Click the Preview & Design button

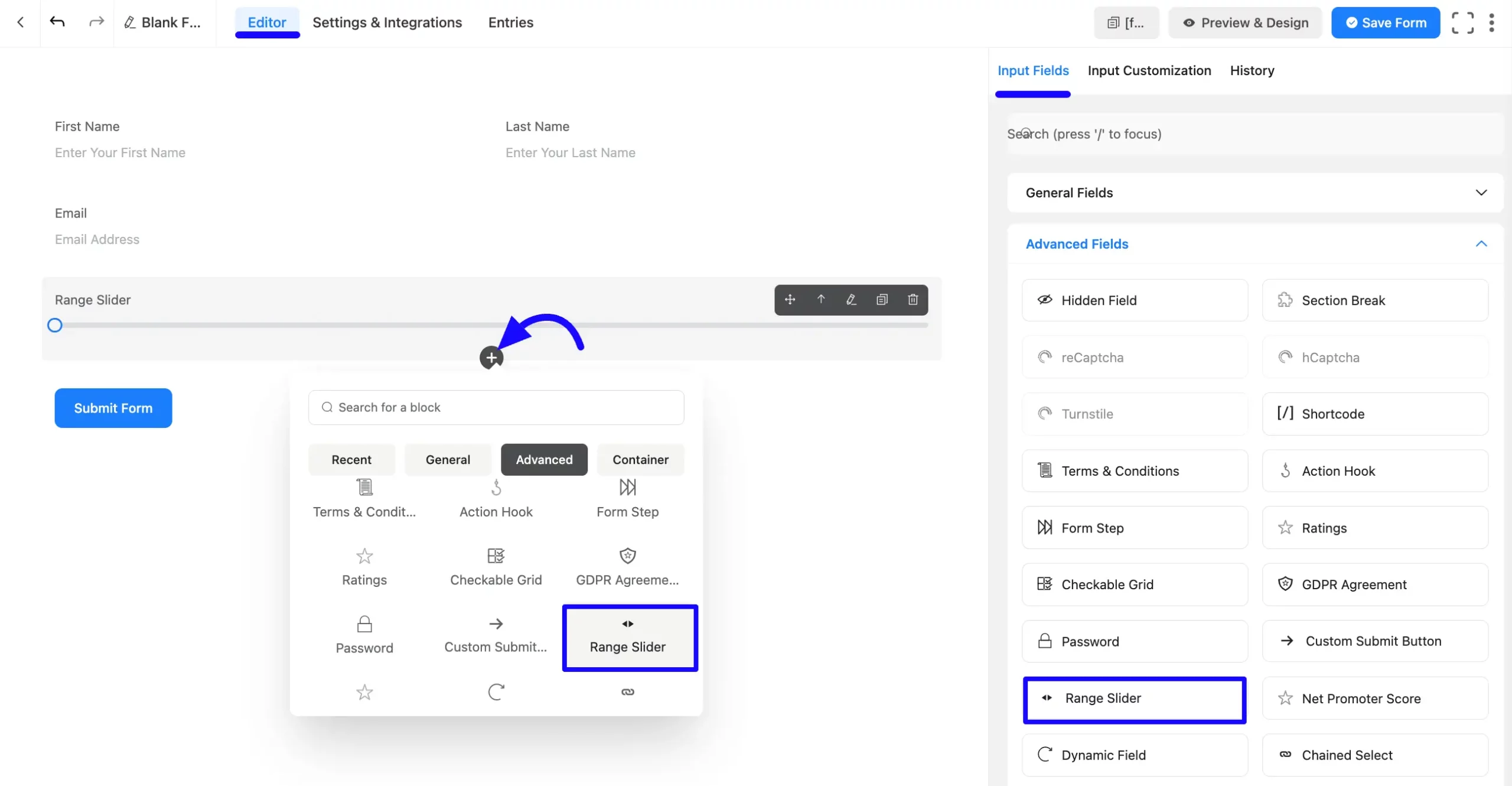(1245, 23)
